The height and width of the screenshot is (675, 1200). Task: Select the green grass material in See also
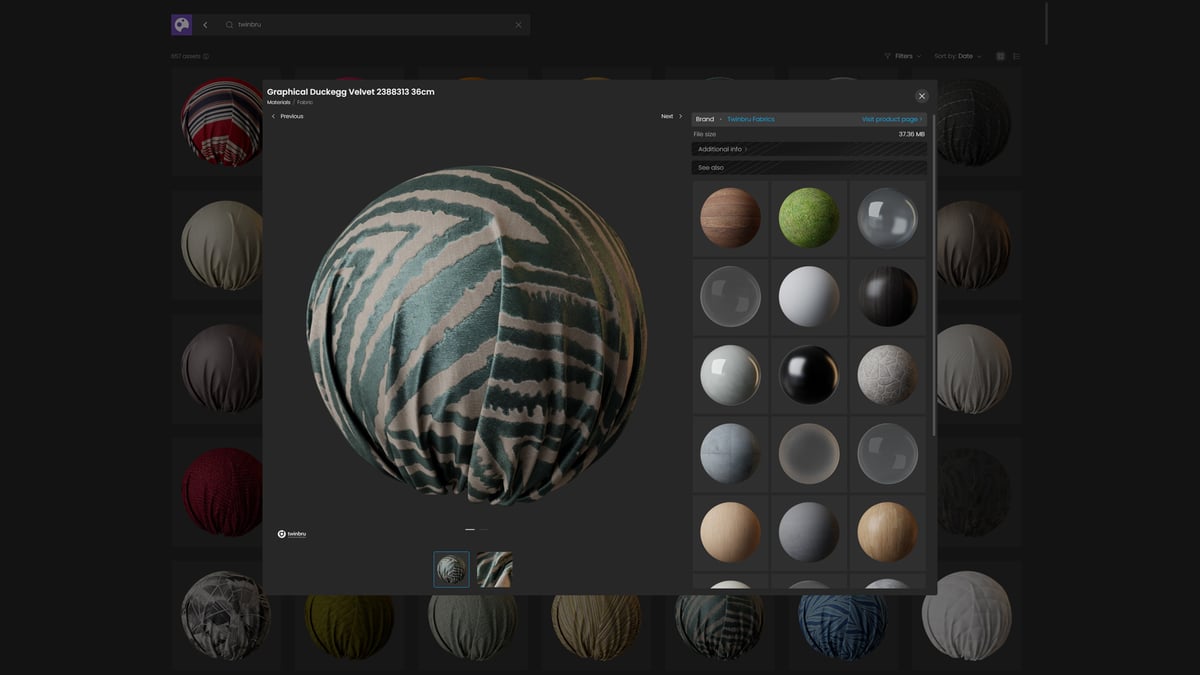[x=808, y=217]
